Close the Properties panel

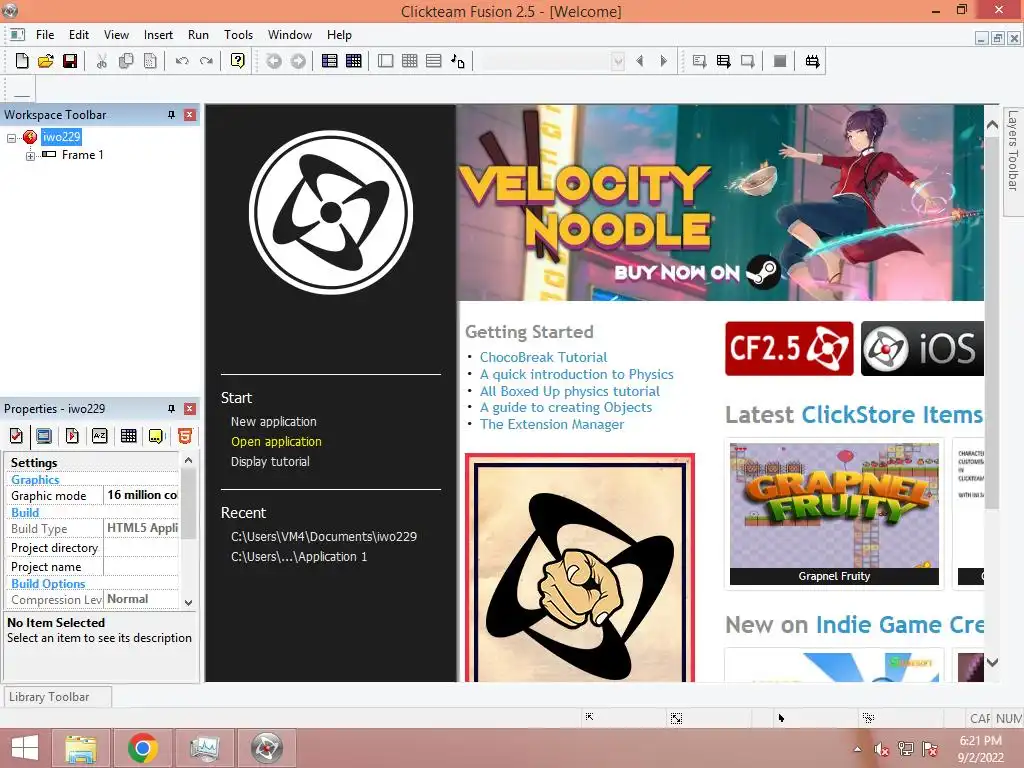click(189, 409)
